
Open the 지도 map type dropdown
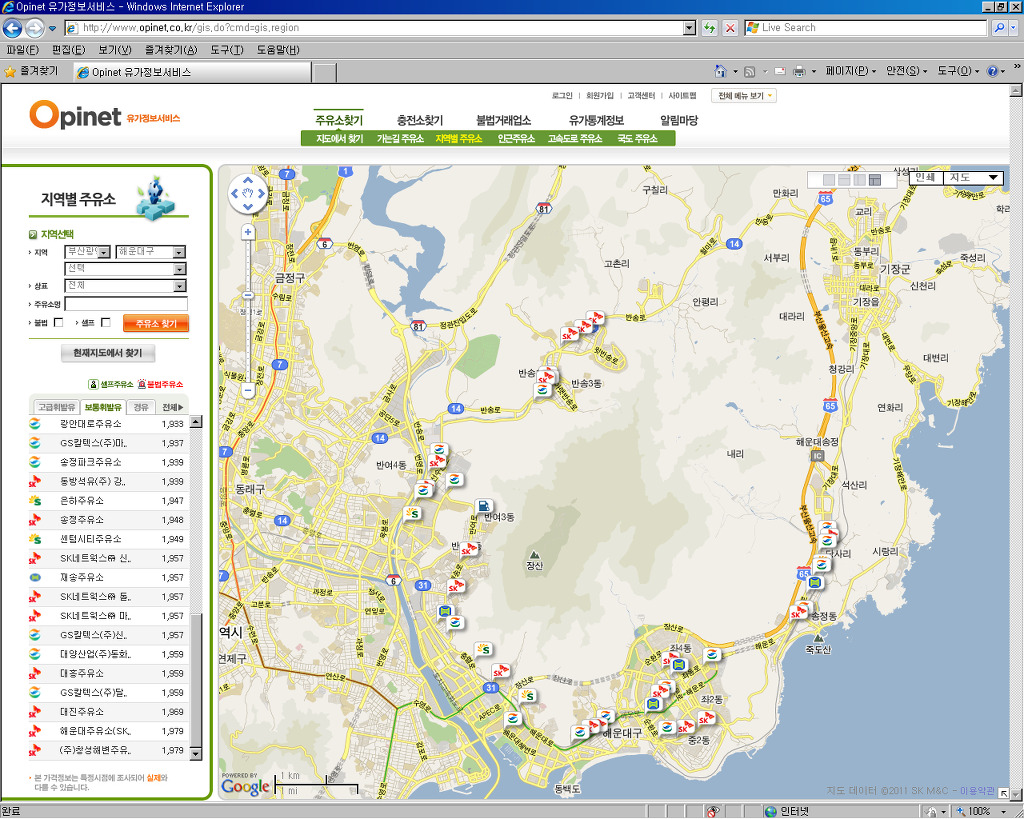click(x=974, y=178)
